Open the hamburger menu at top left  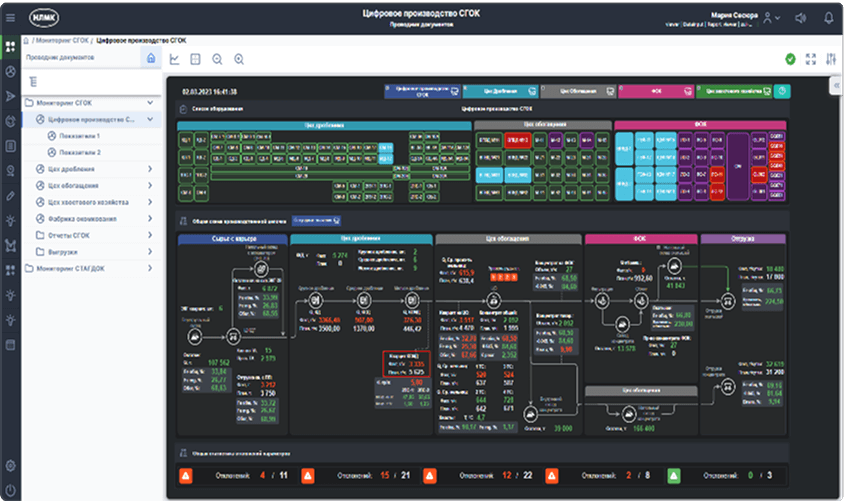(10, 17)
